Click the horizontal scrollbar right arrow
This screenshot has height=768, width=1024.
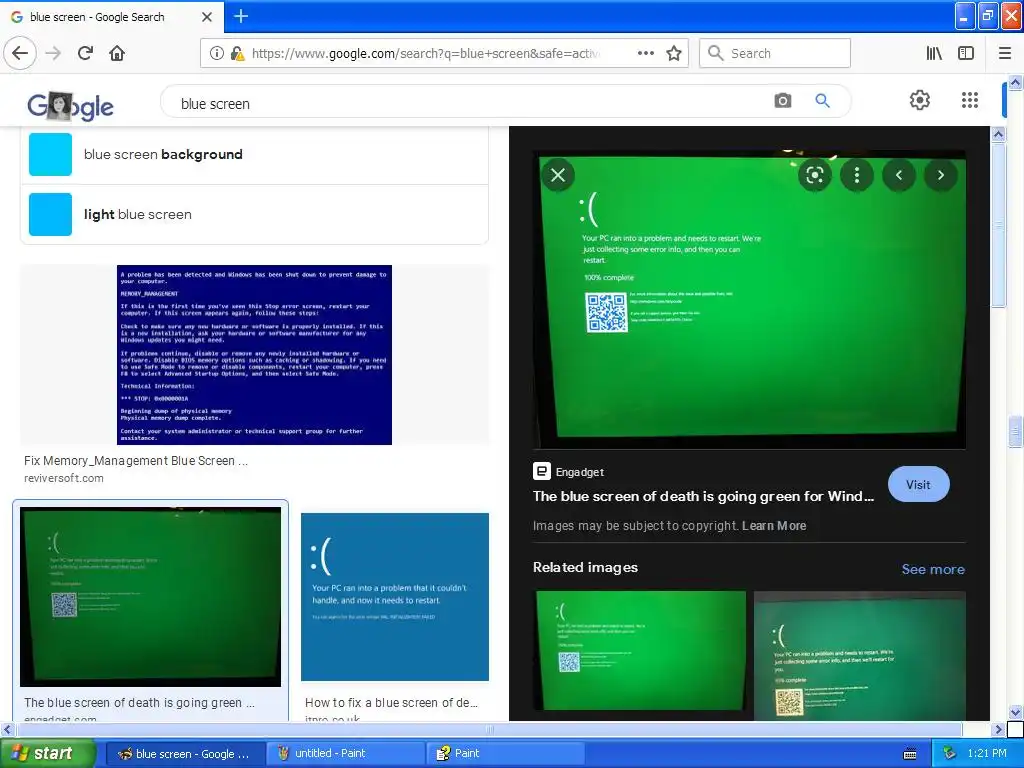(x=998, y=729)
